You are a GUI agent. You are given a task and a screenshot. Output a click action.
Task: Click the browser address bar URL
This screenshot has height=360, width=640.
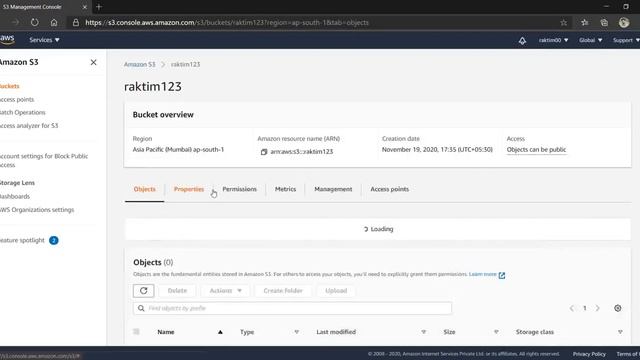click(x=227, y=22)
